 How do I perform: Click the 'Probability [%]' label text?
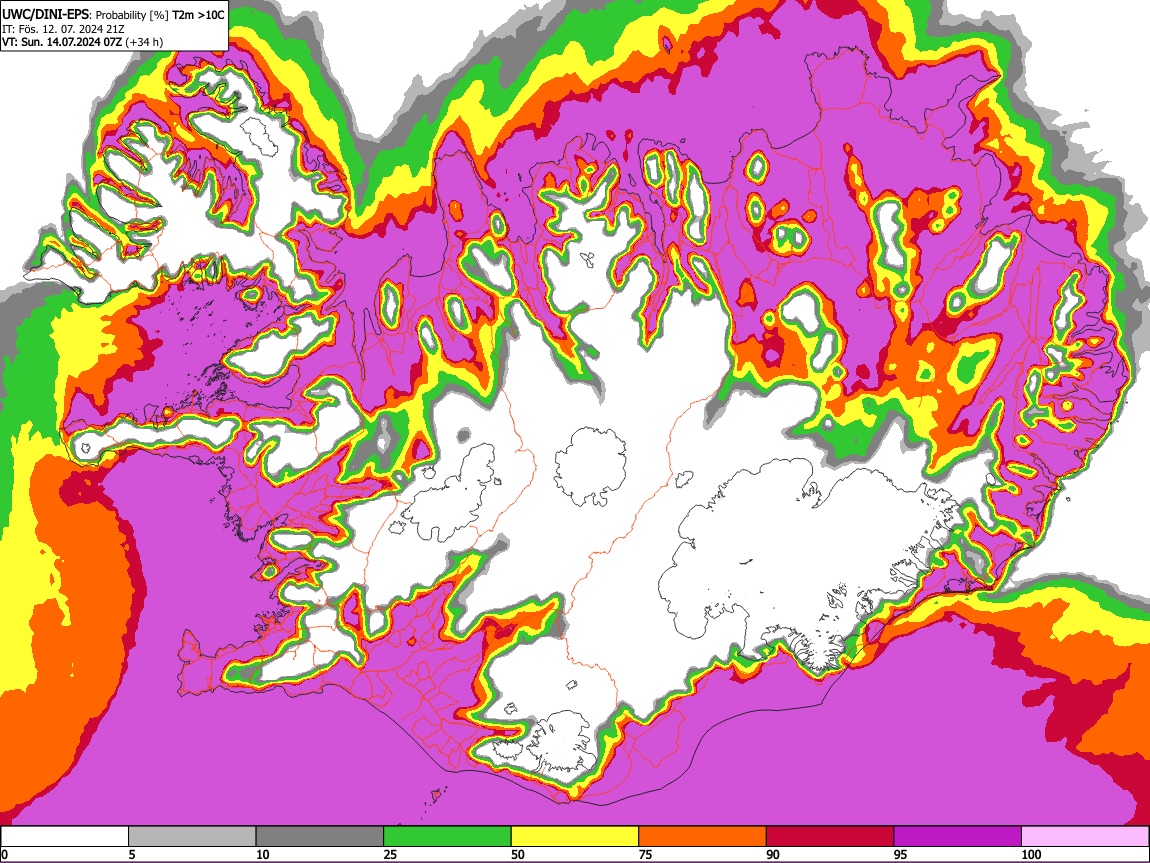[132, 15]
